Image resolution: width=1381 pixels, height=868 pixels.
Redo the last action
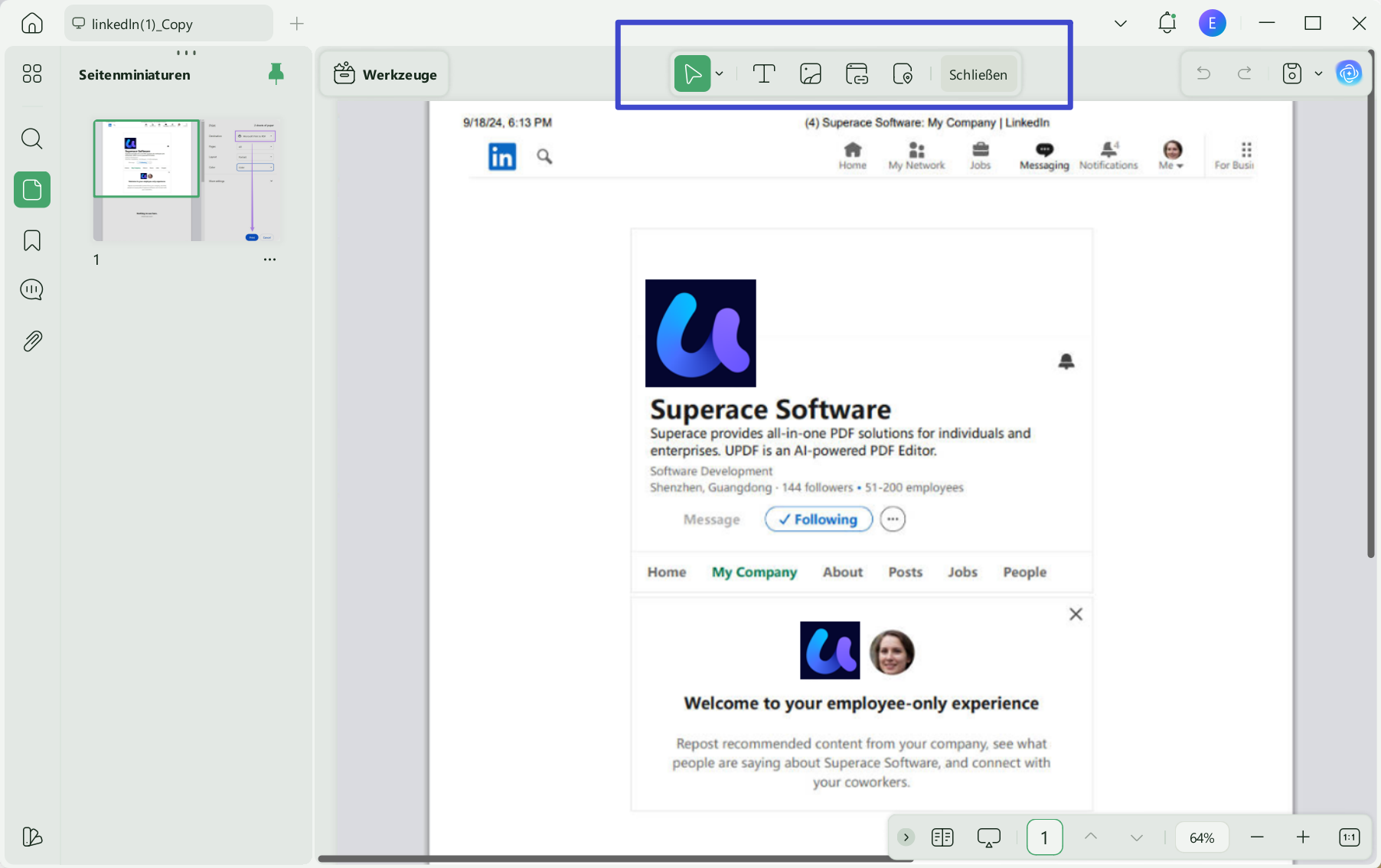click(1245, 73)
